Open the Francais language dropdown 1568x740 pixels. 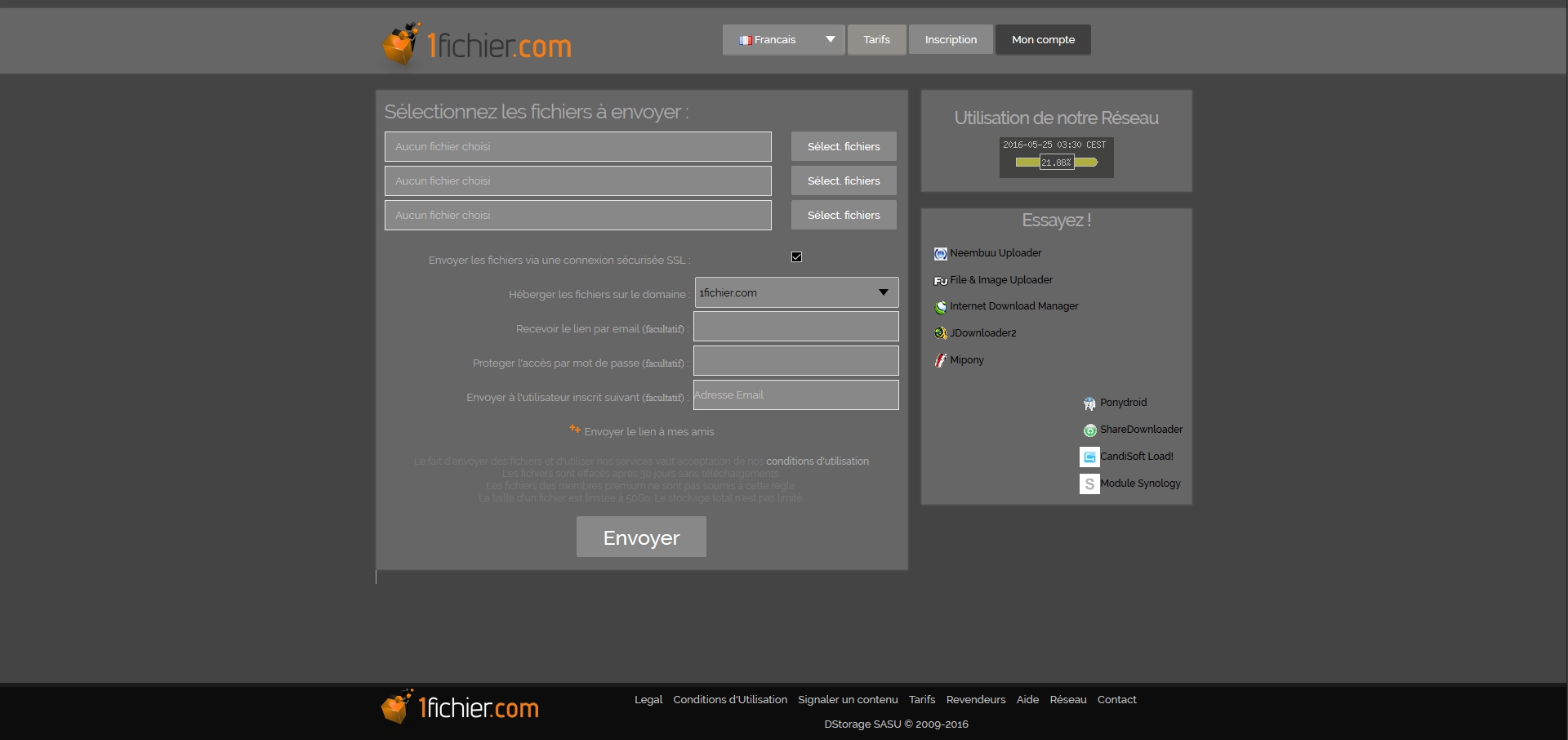(783, 39)
